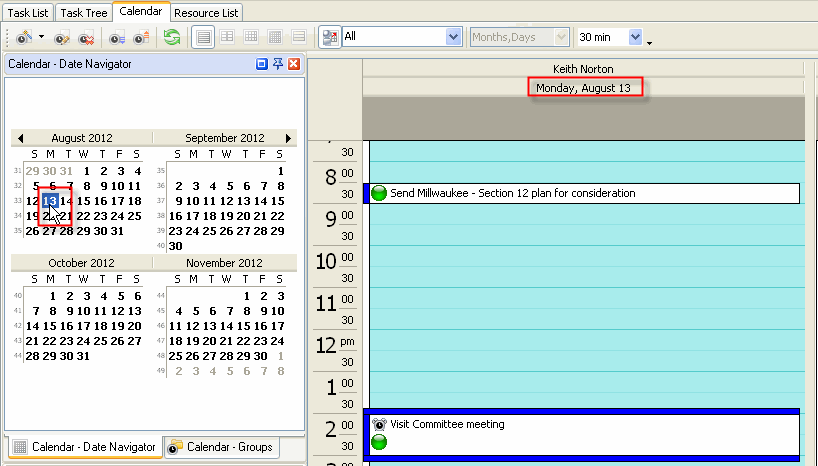Click the edit task pencil icon
Screen dimensions: 818x466
[x=62, y=37]
